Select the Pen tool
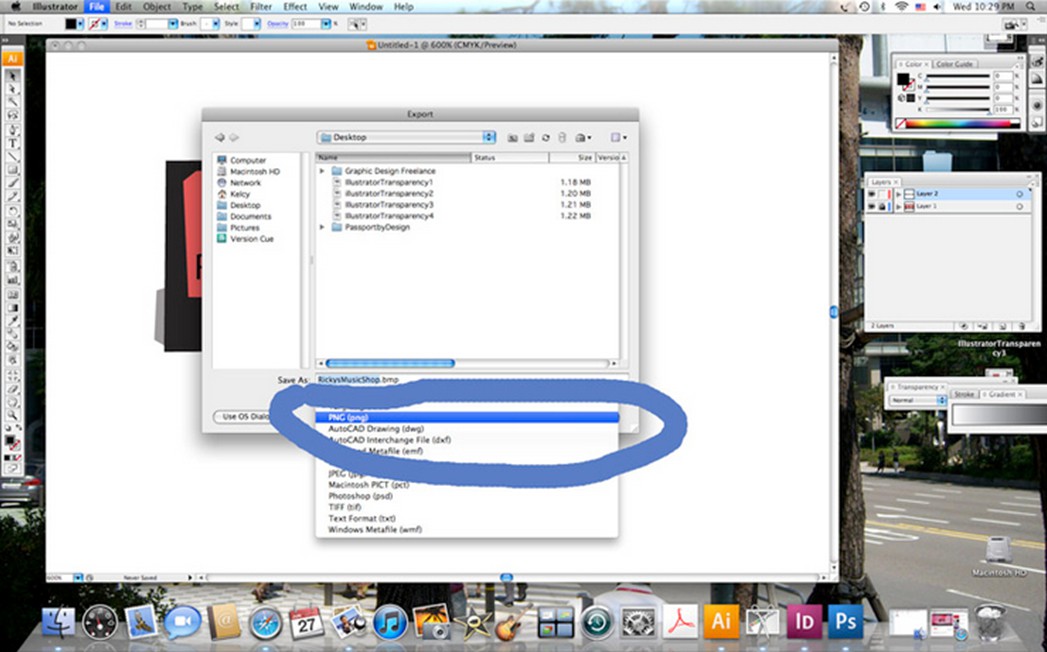The image size is (1047, 652). [12, 130]
